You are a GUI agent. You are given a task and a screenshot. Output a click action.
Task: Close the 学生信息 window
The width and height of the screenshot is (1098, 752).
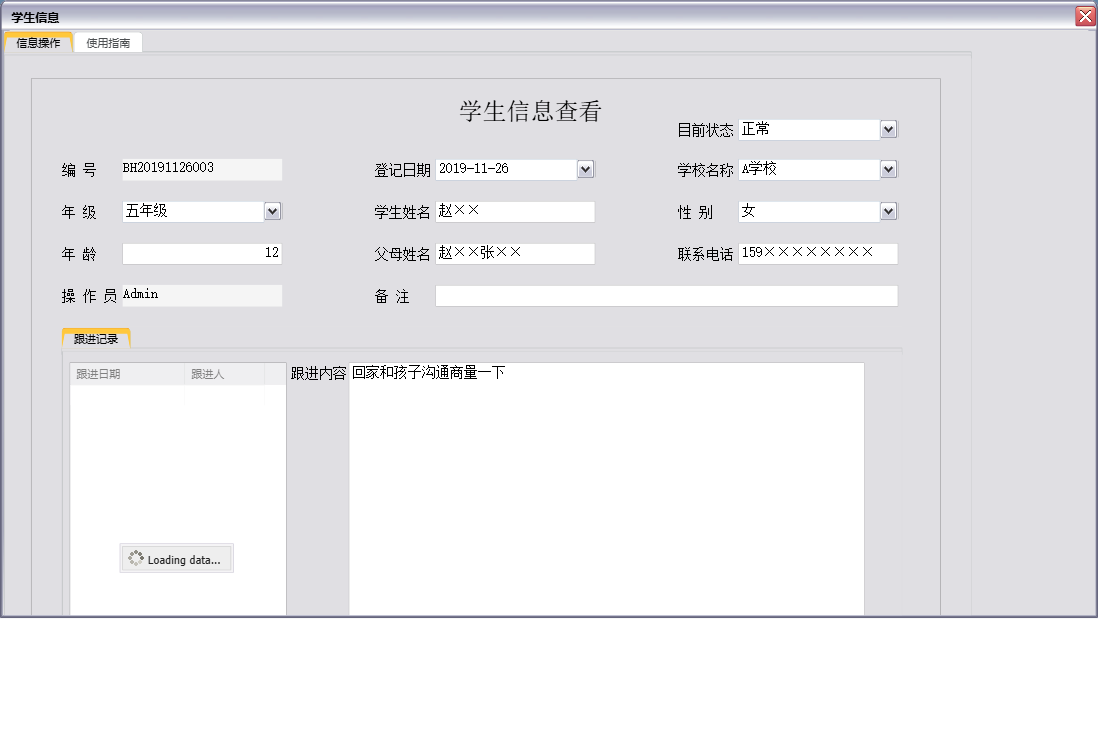(x=1087, y=15)
